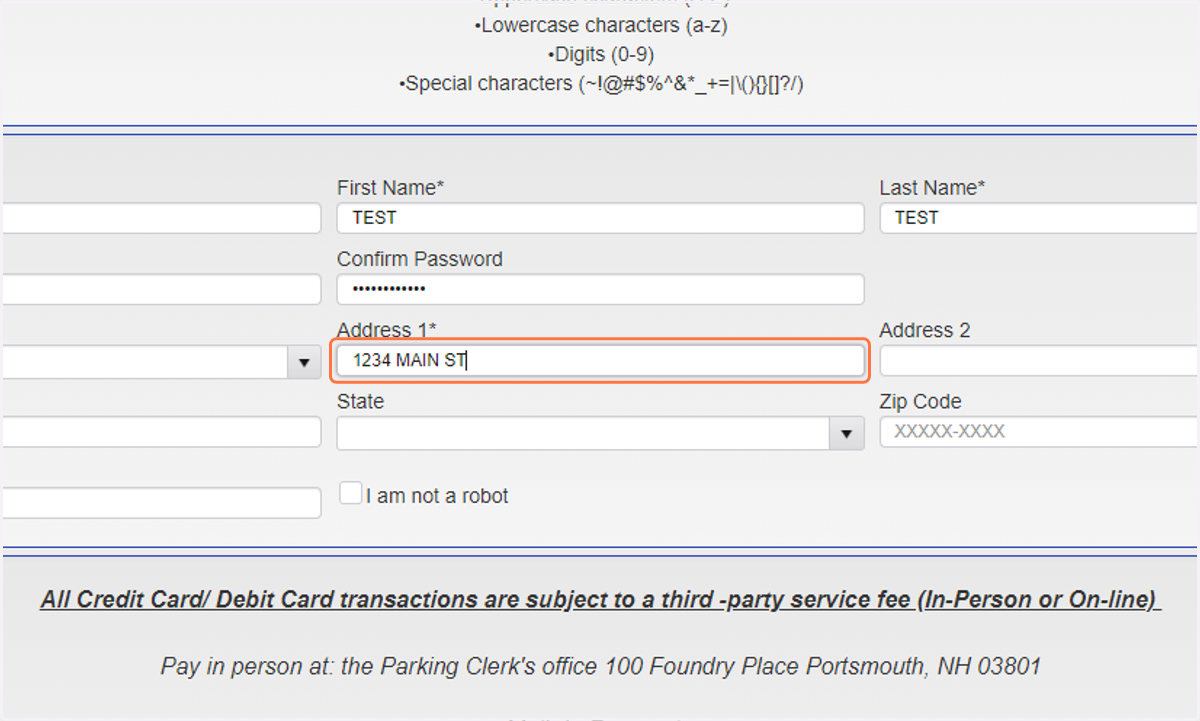This screenshot has height=721, width=1200.
Task: Click the Special characters requirement line
Action: pyautogui.click(x=600, y=84)
